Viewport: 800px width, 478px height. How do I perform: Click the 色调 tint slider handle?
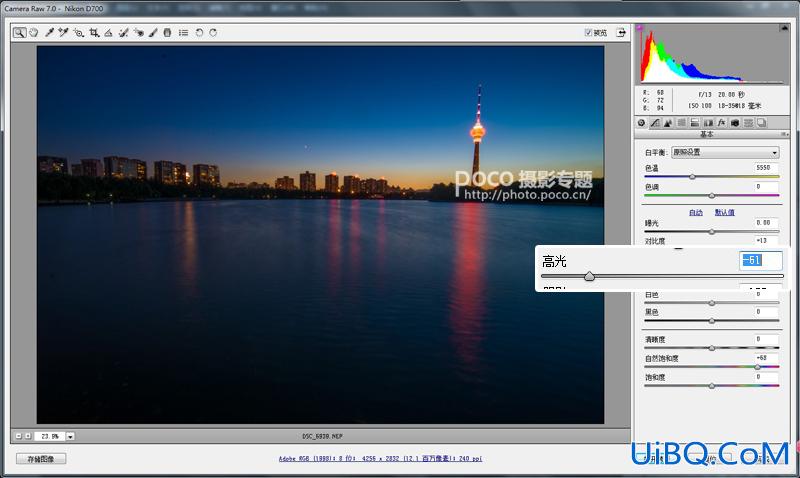pyautogui.click(x=712, y=196)
